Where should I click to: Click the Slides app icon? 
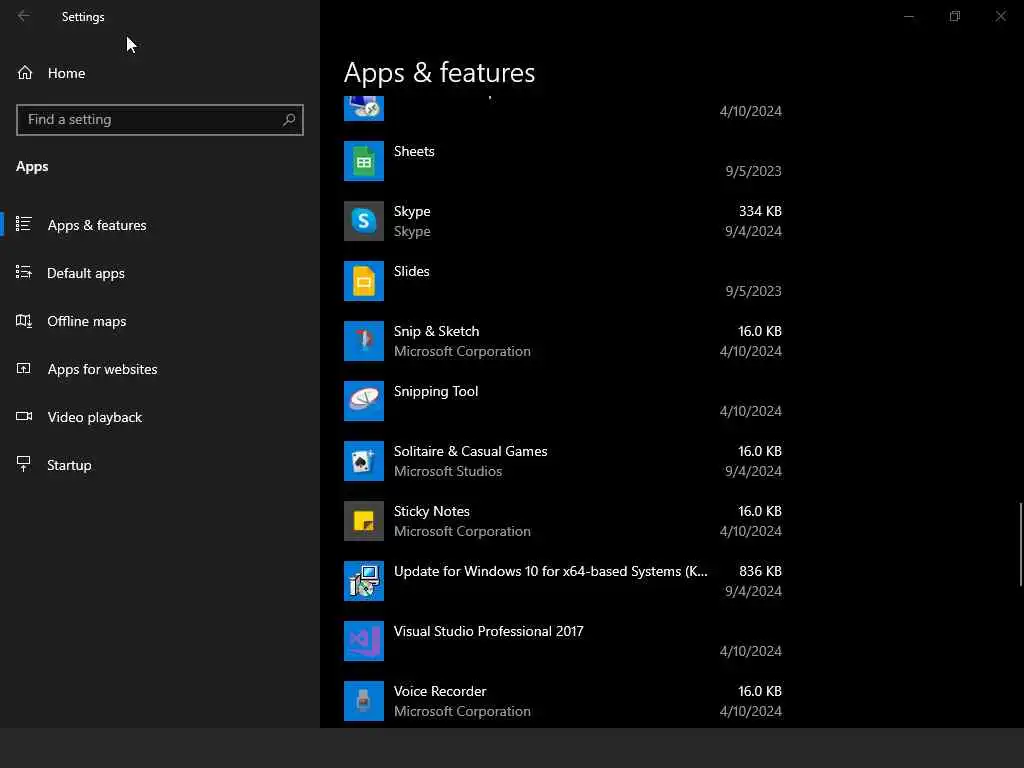click(364, 281)
